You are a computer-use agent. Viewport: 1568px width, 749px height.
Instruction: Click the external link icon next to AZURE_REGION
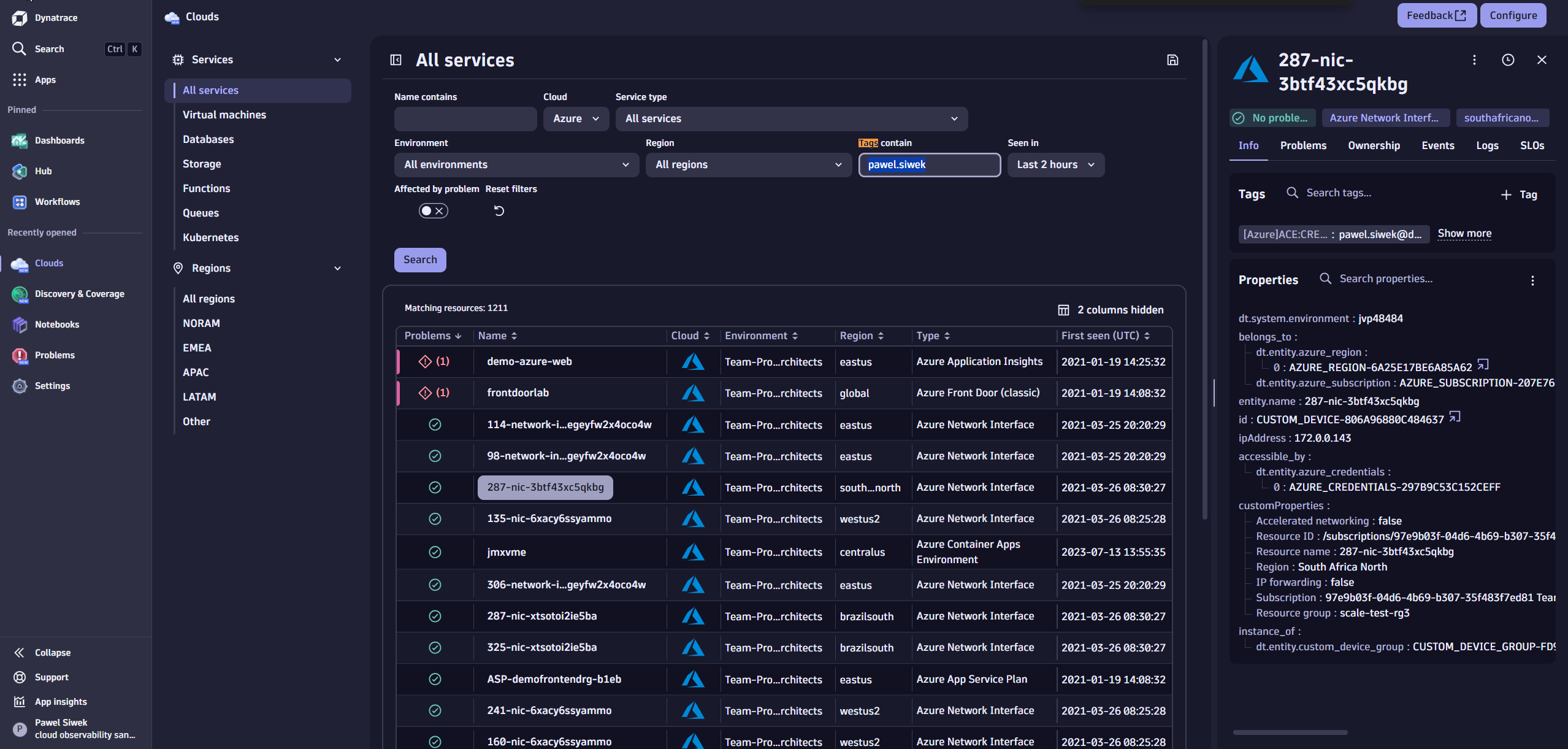(x=1483, y=365)
